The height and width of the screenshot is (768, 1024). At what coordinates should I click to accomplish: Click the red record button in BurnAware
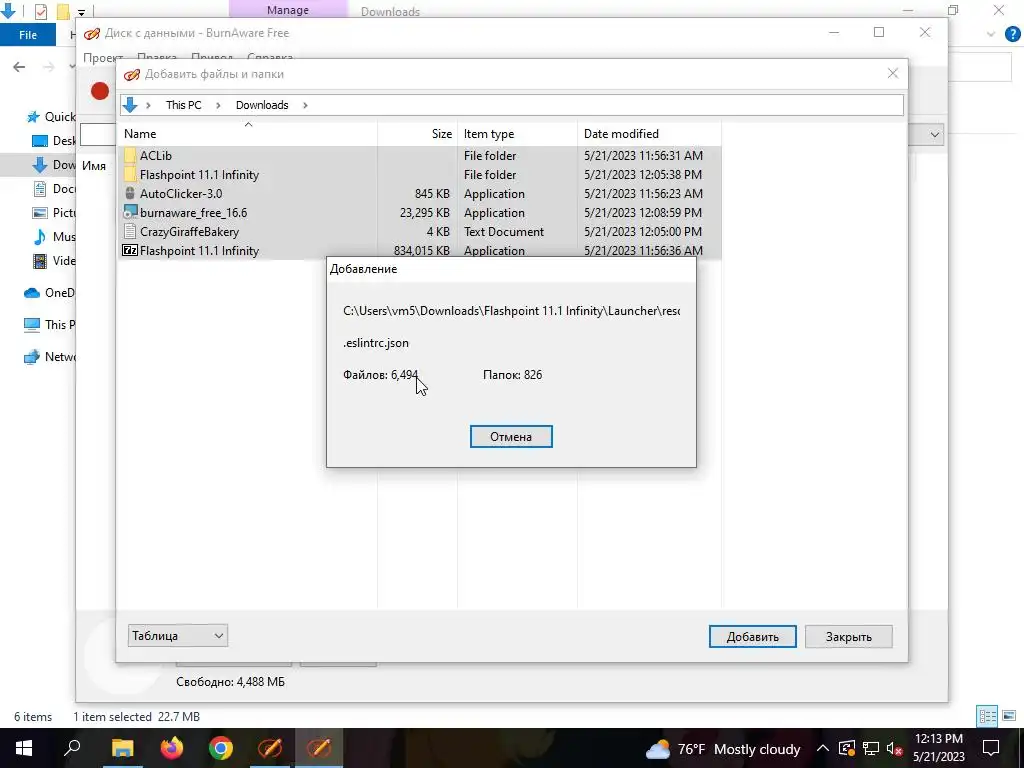(x=100, y=91)
